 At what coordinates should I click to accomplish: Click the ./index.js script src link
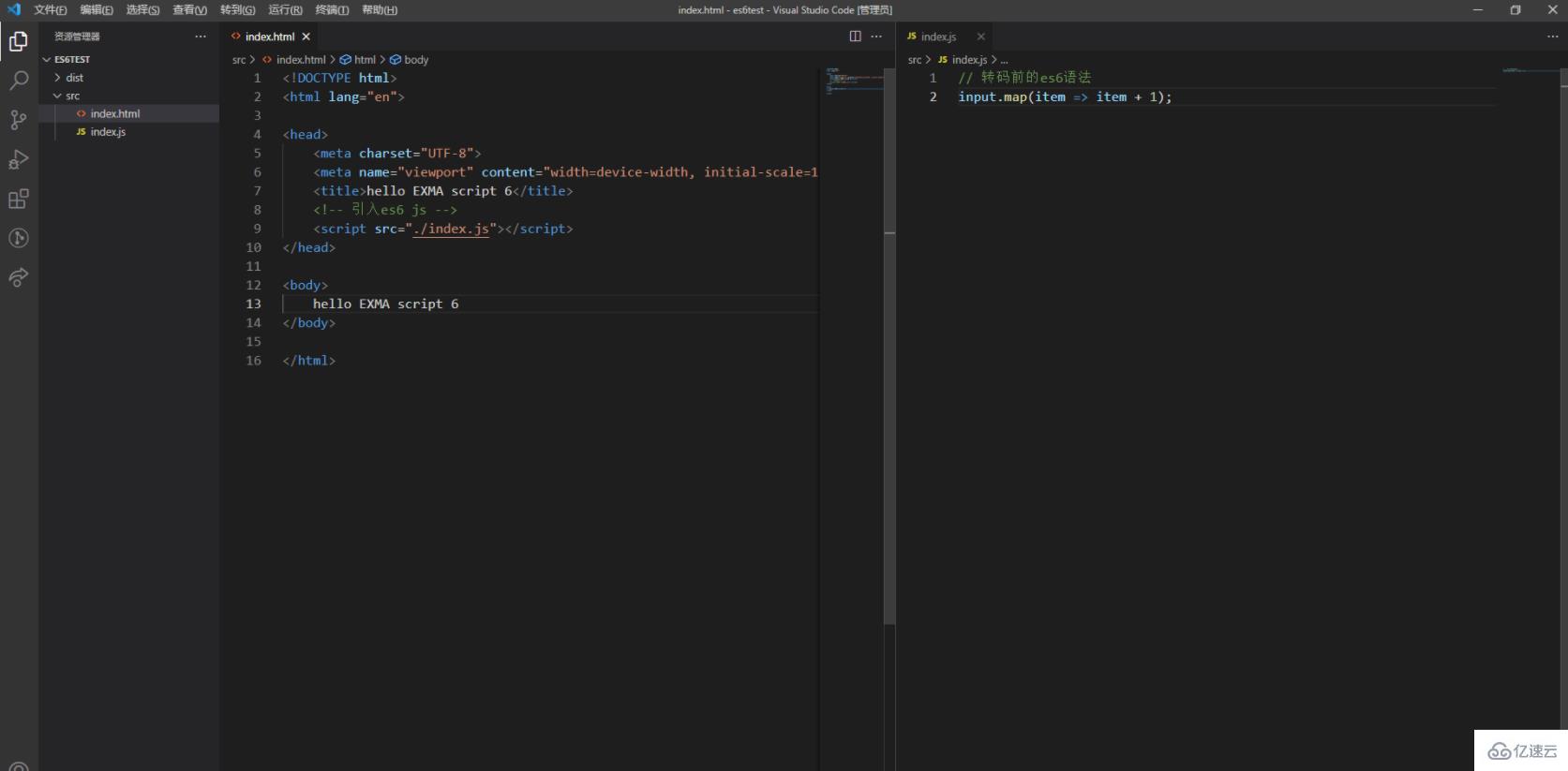pyautogui.click(x=450, y=229)
